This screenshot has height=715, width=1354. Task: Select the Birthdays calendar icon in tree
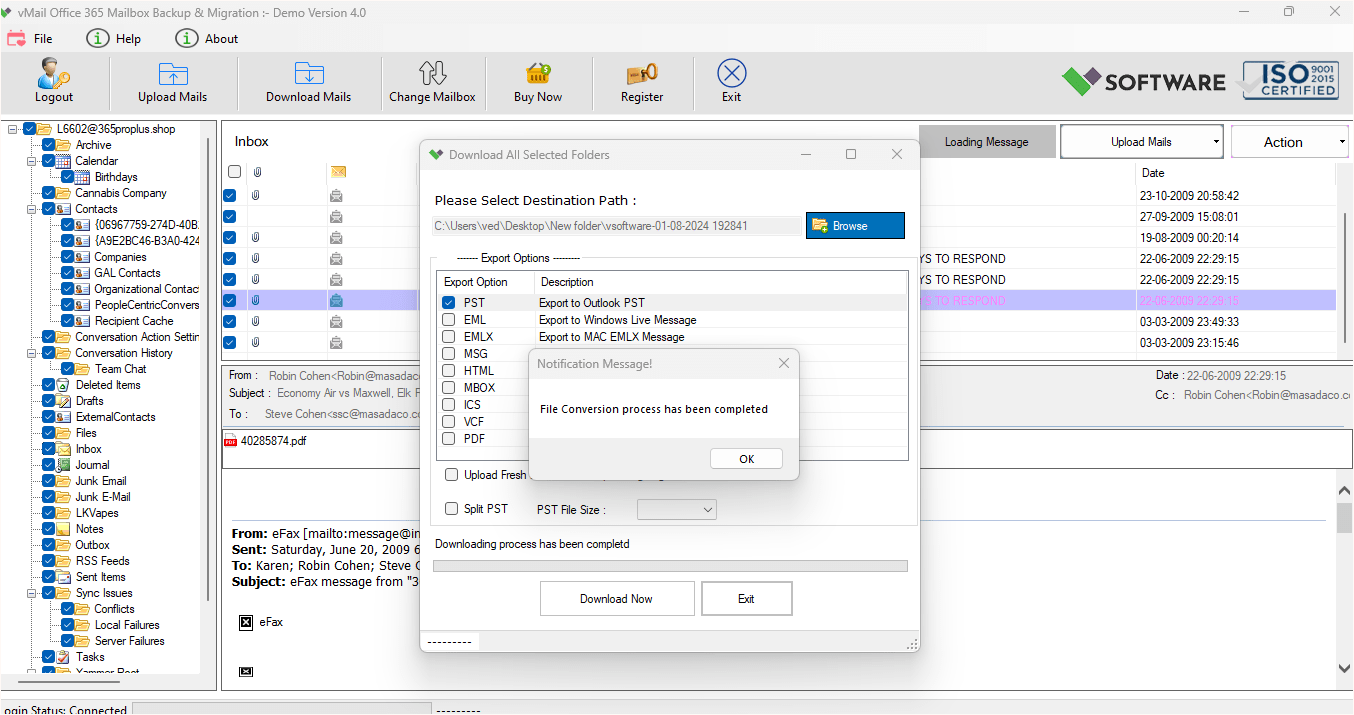82,177
